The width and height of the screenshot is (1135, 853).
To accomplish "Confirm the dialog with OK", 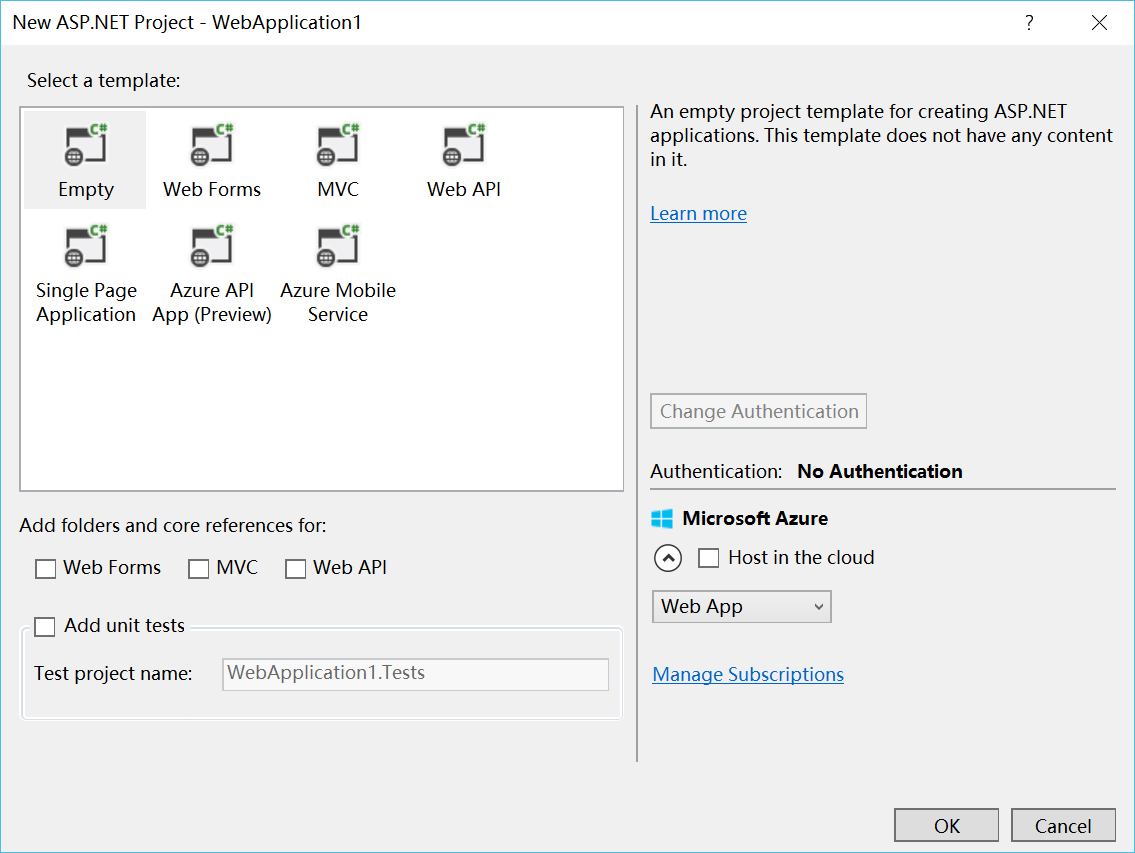I will [946, 825].
